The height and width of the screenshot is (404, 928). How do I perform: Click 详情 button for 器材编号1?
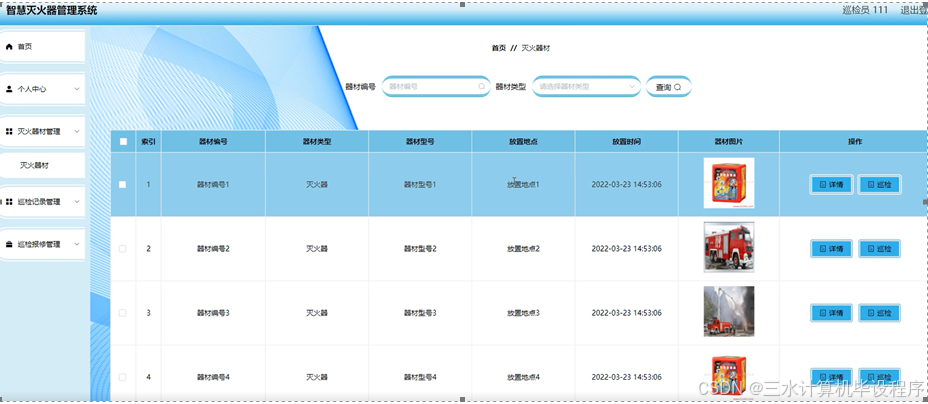[x=832, y=185]
